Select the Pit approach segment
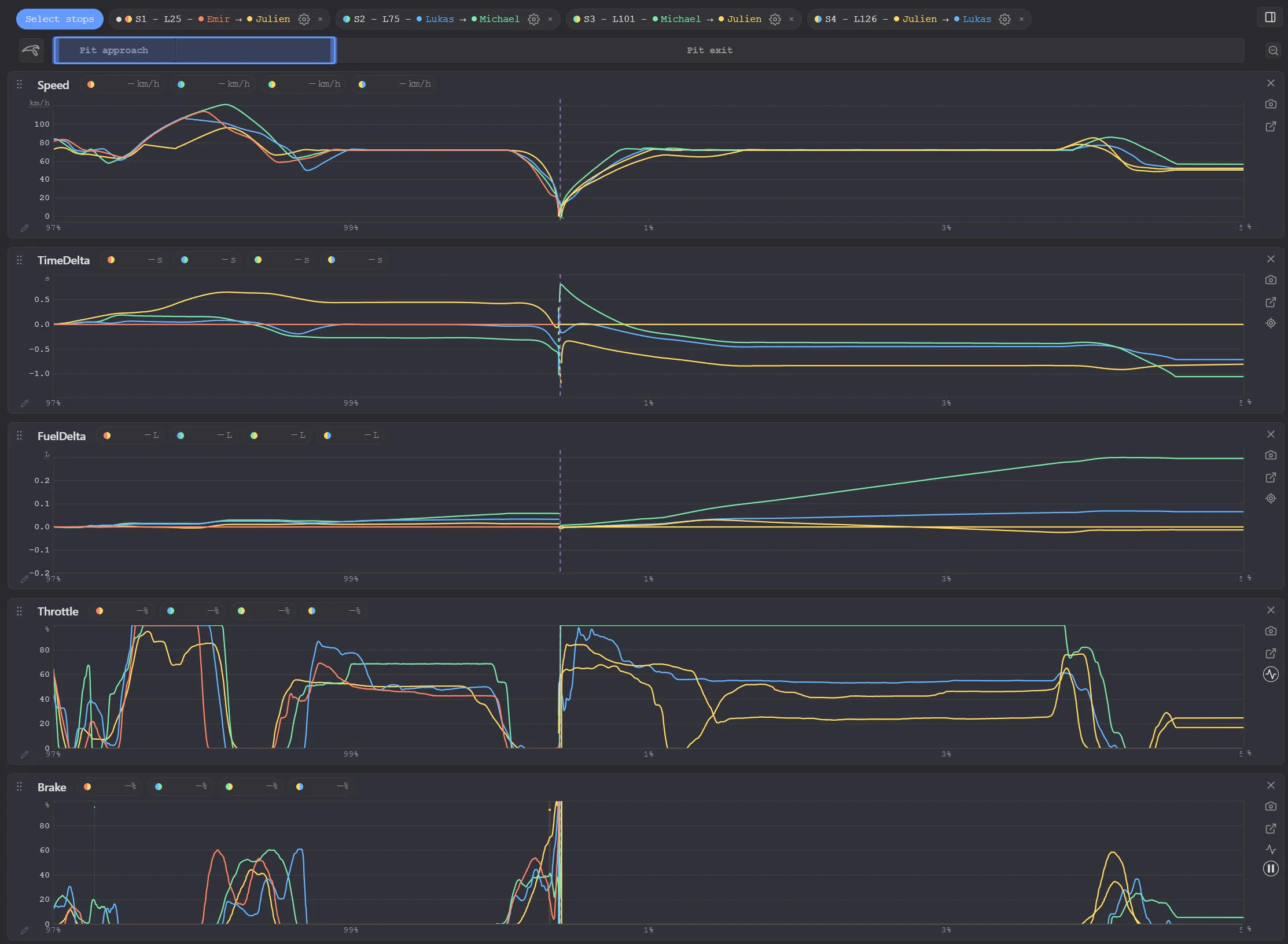Image resolution: width=1288 pixels, height=944 pixels. pos(113,50)
